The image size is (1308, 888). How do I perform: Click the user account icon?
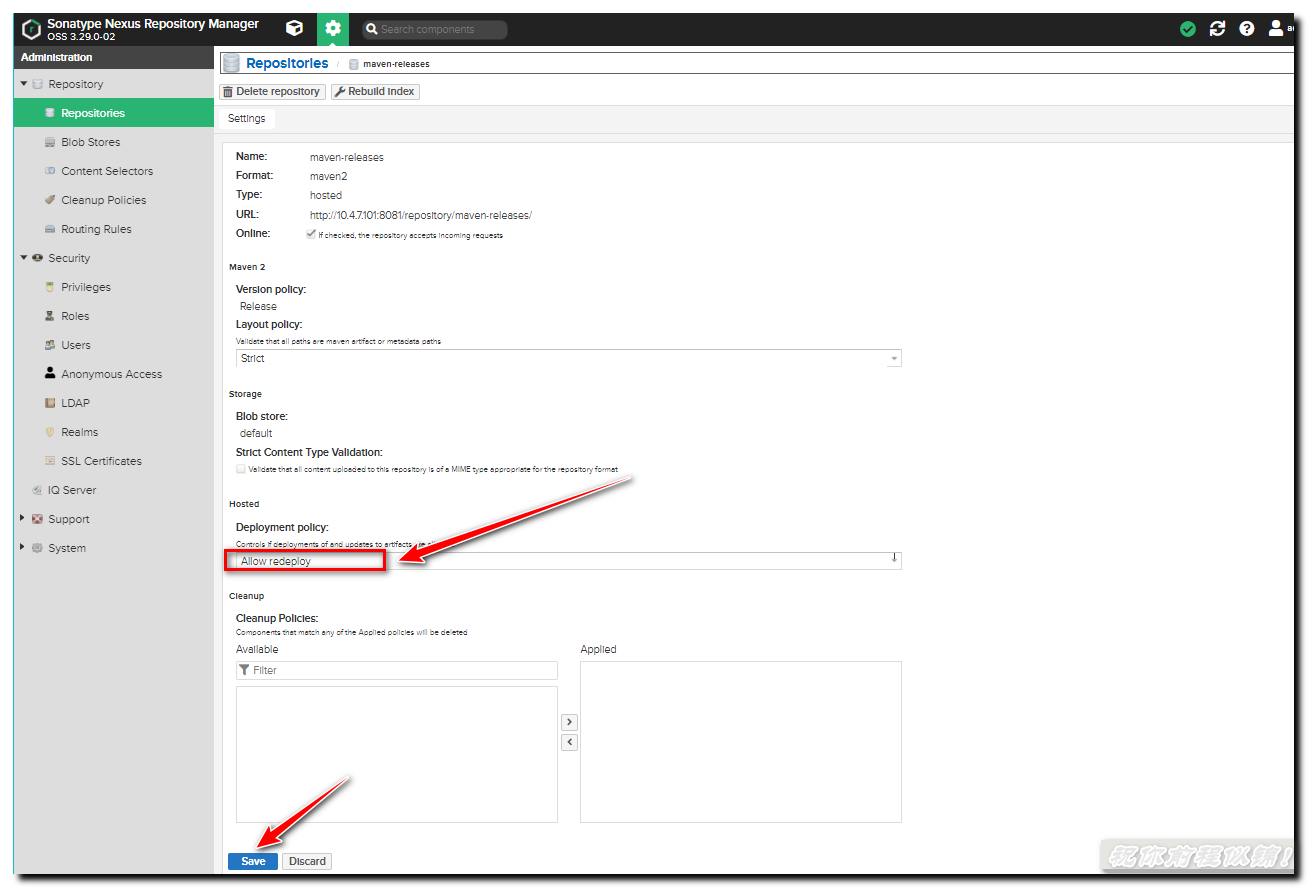click(1276, 29)
